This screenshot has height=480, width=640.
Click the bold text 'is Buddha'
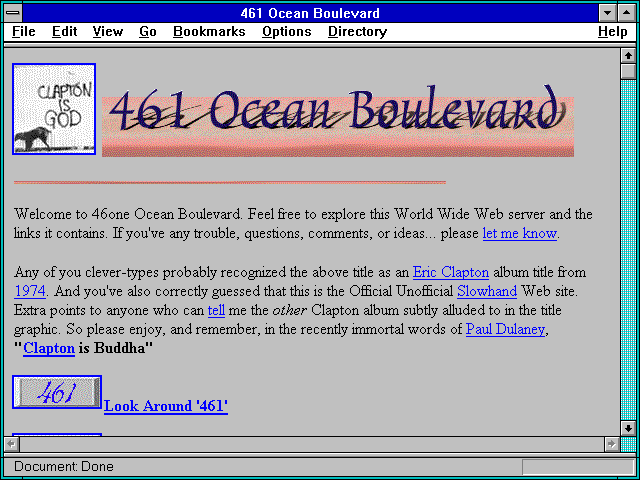click(111, 349)
